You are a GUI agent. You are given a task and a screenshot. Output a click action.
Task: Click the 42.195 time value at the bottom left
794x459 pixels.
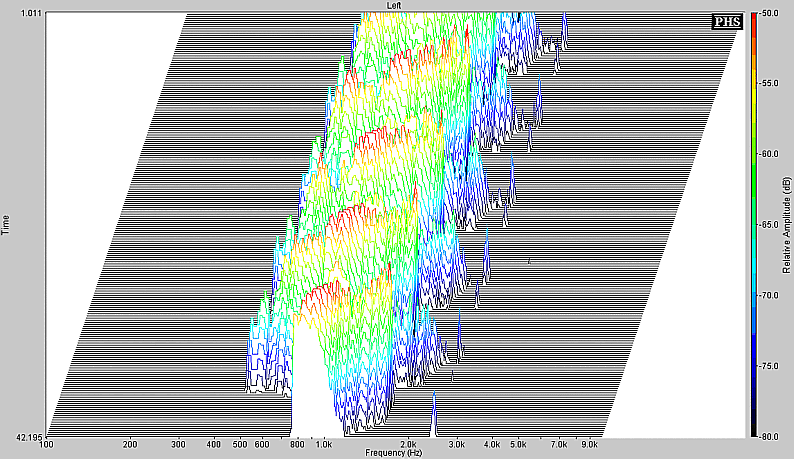click(29, 437)
